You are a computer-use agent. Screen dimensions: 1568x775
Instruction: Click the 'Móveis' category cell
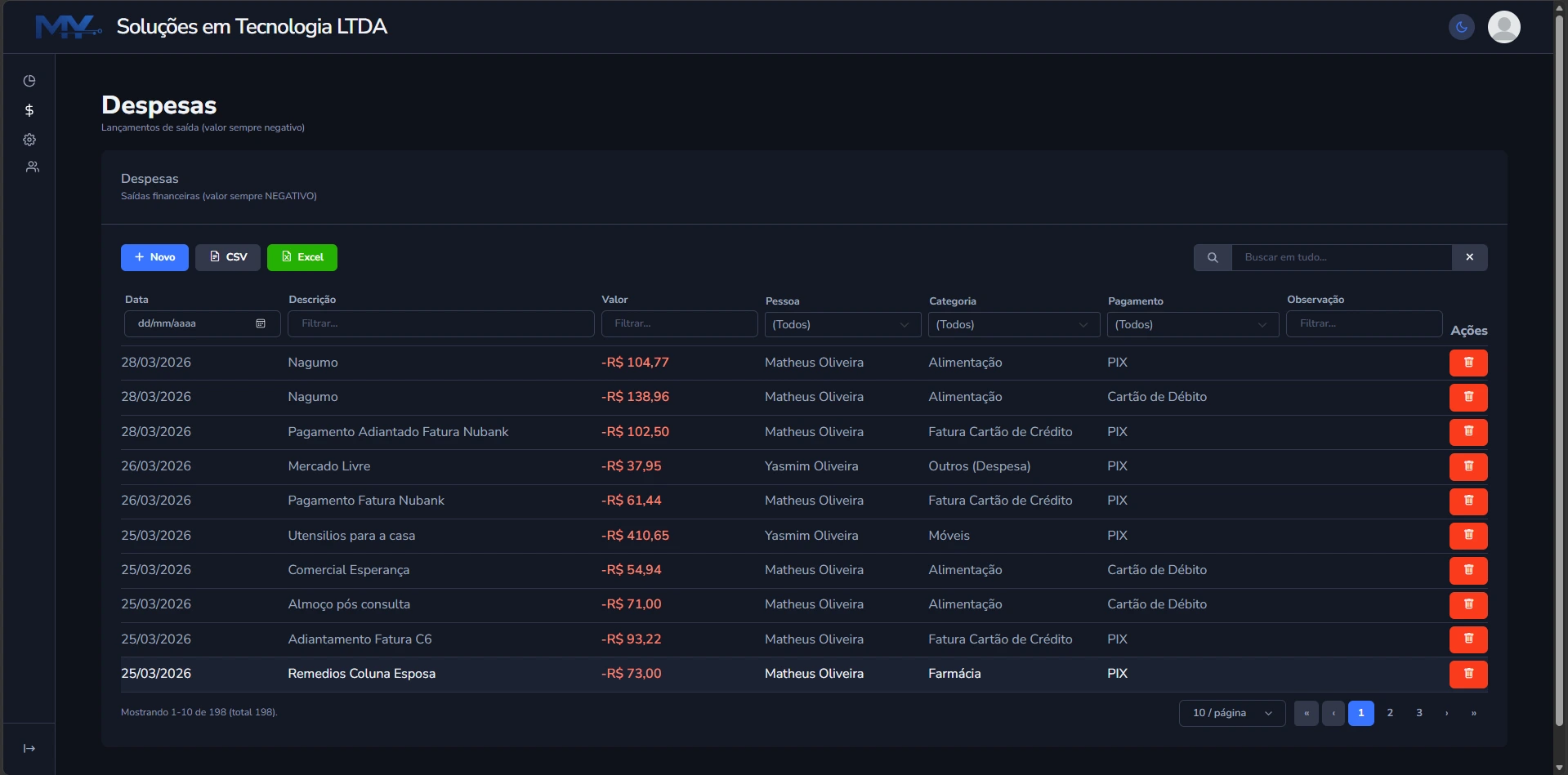click(x=949, y=536)
